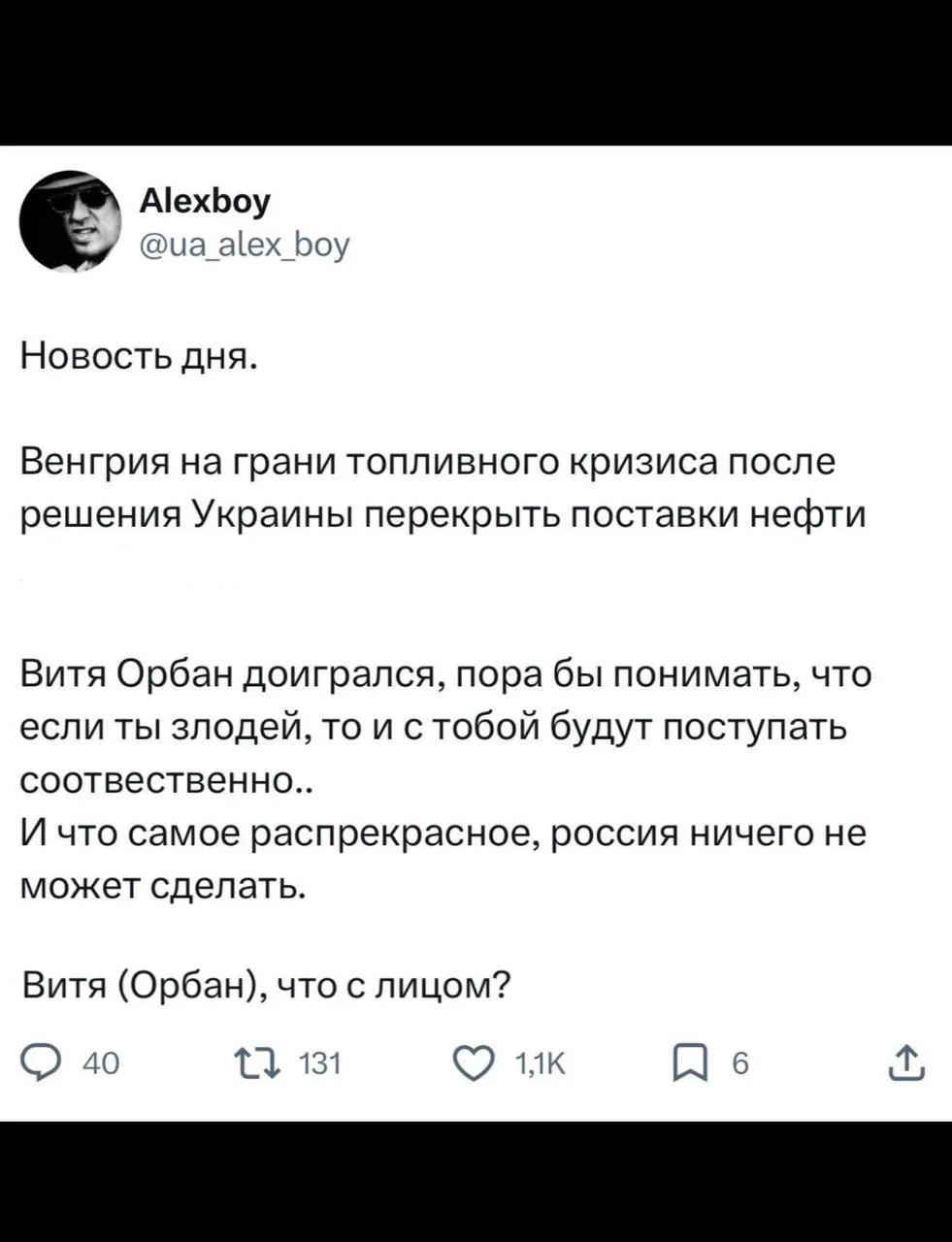Click the line starting "Витя Орбан доигрался"

tap(445, 672)
